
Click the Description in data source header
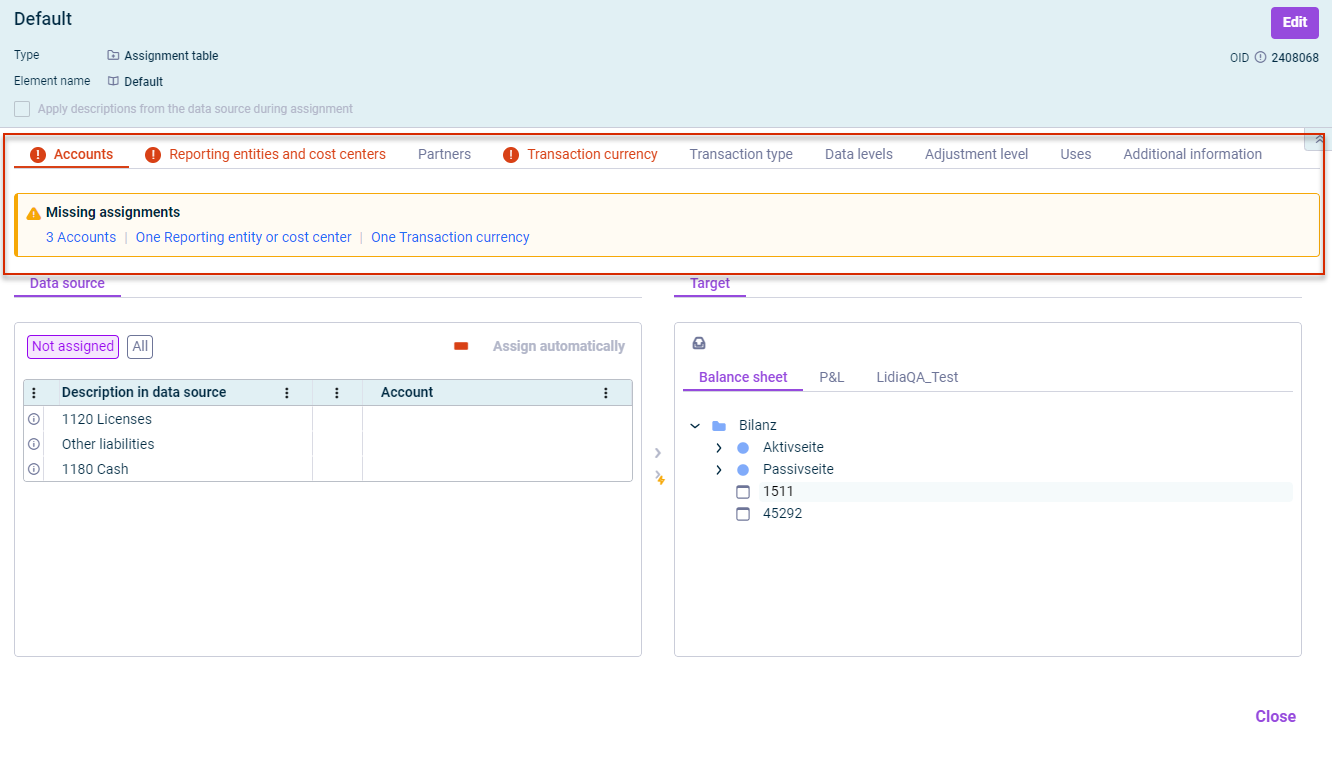[144, 392]
